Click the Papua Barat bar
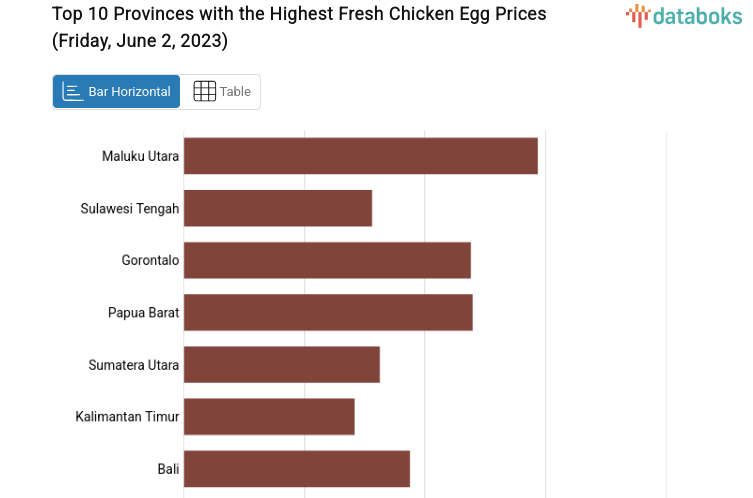Screen dimensions: 753x498 [328, 312]
